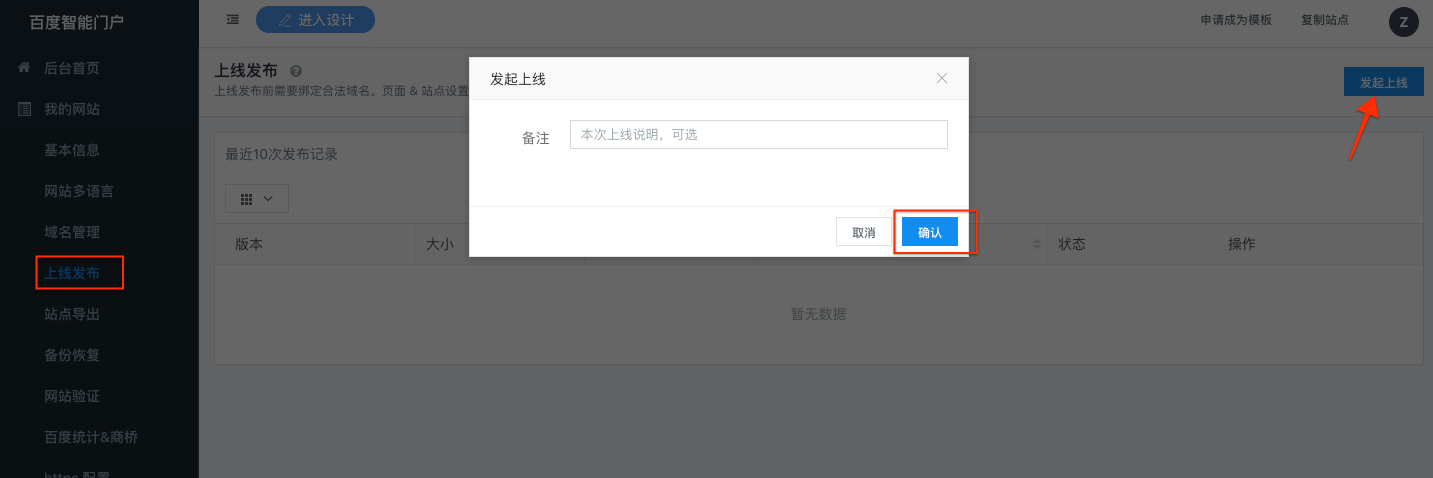Click the help question mark icon

(296, 71)
